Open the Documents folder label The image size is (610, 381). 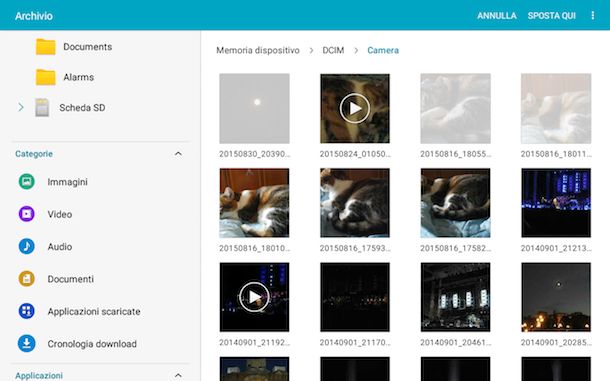88,47
